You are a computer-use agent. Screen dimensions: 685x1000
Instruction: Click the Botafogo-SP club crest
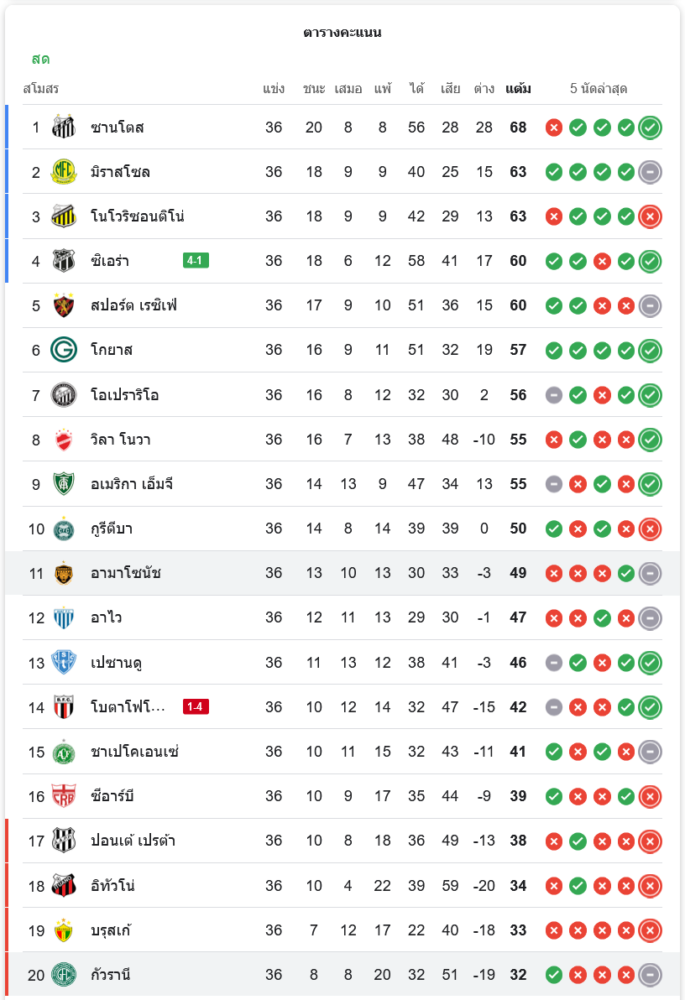point(64,707)
